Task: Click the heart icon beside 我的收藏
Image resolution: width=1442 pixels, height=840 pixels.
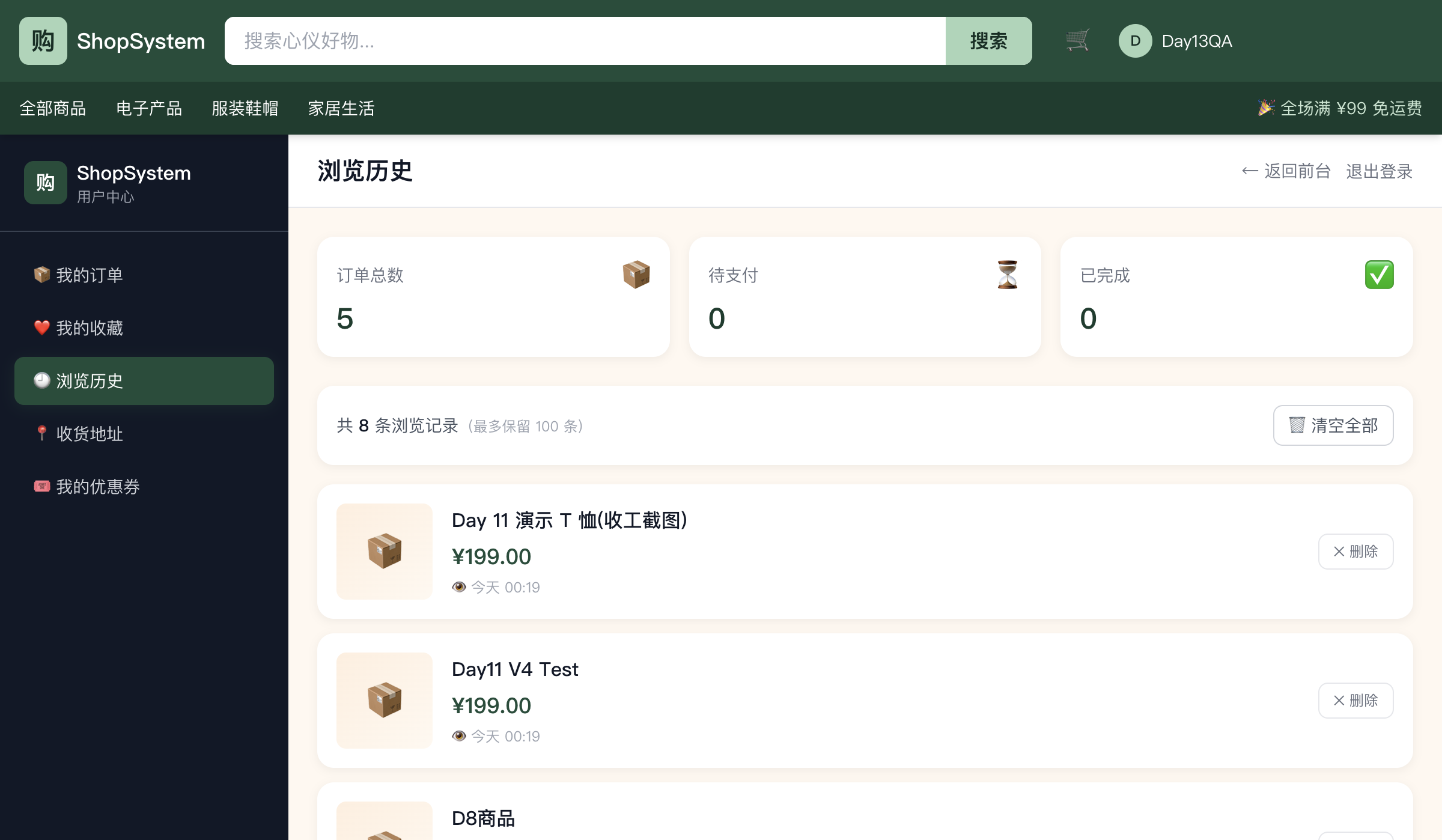Action: (41, 327)
